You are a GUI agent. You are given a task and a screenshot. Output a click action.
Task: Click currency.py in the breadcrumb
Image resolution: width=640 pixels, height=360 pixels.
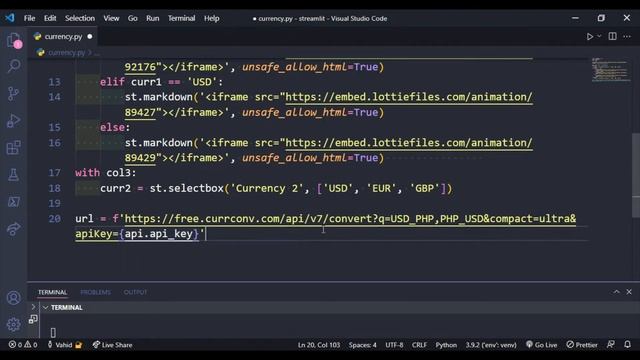coord(66,53)
